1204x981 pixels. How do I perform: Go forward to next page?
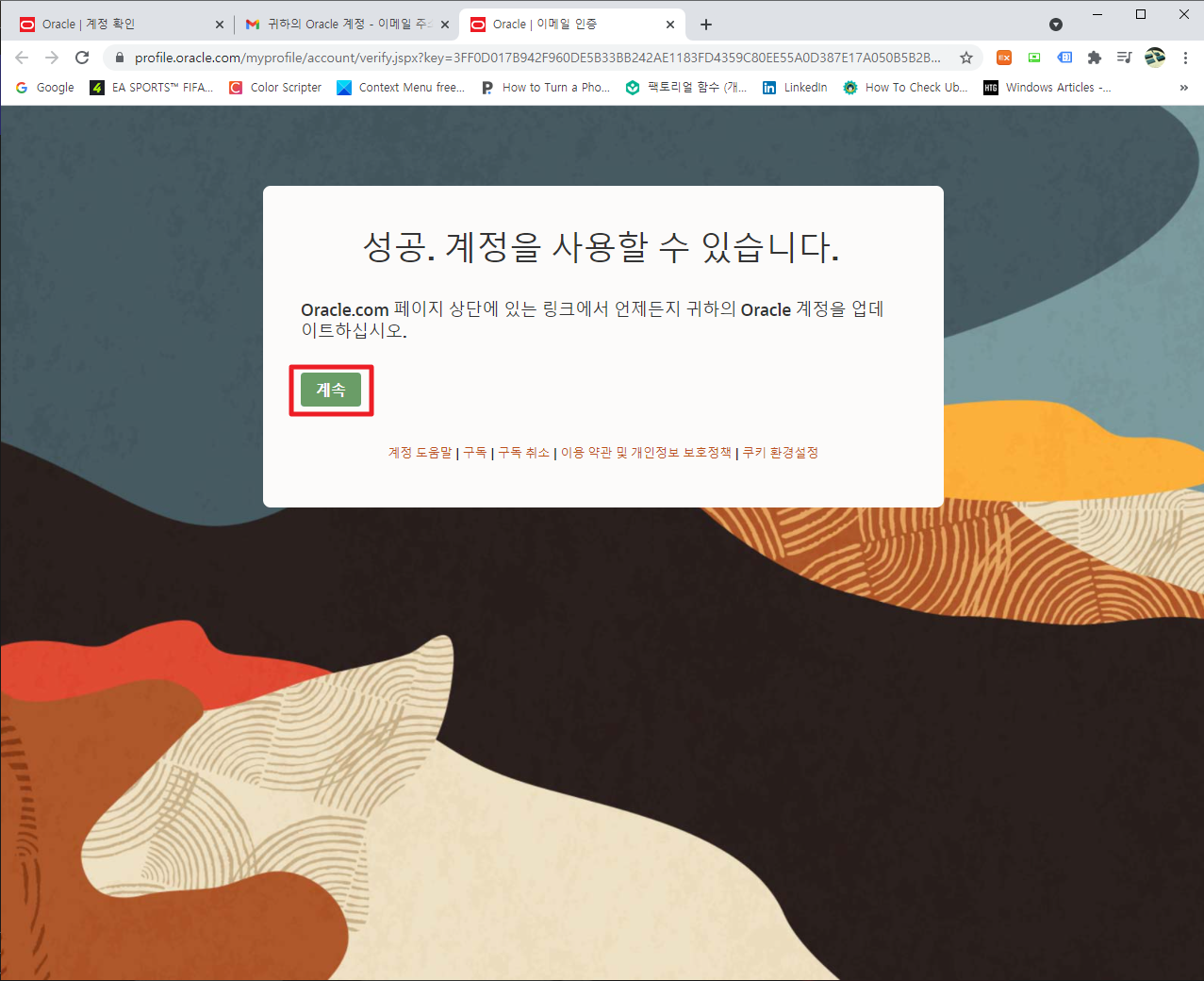[x=52, y=58]
